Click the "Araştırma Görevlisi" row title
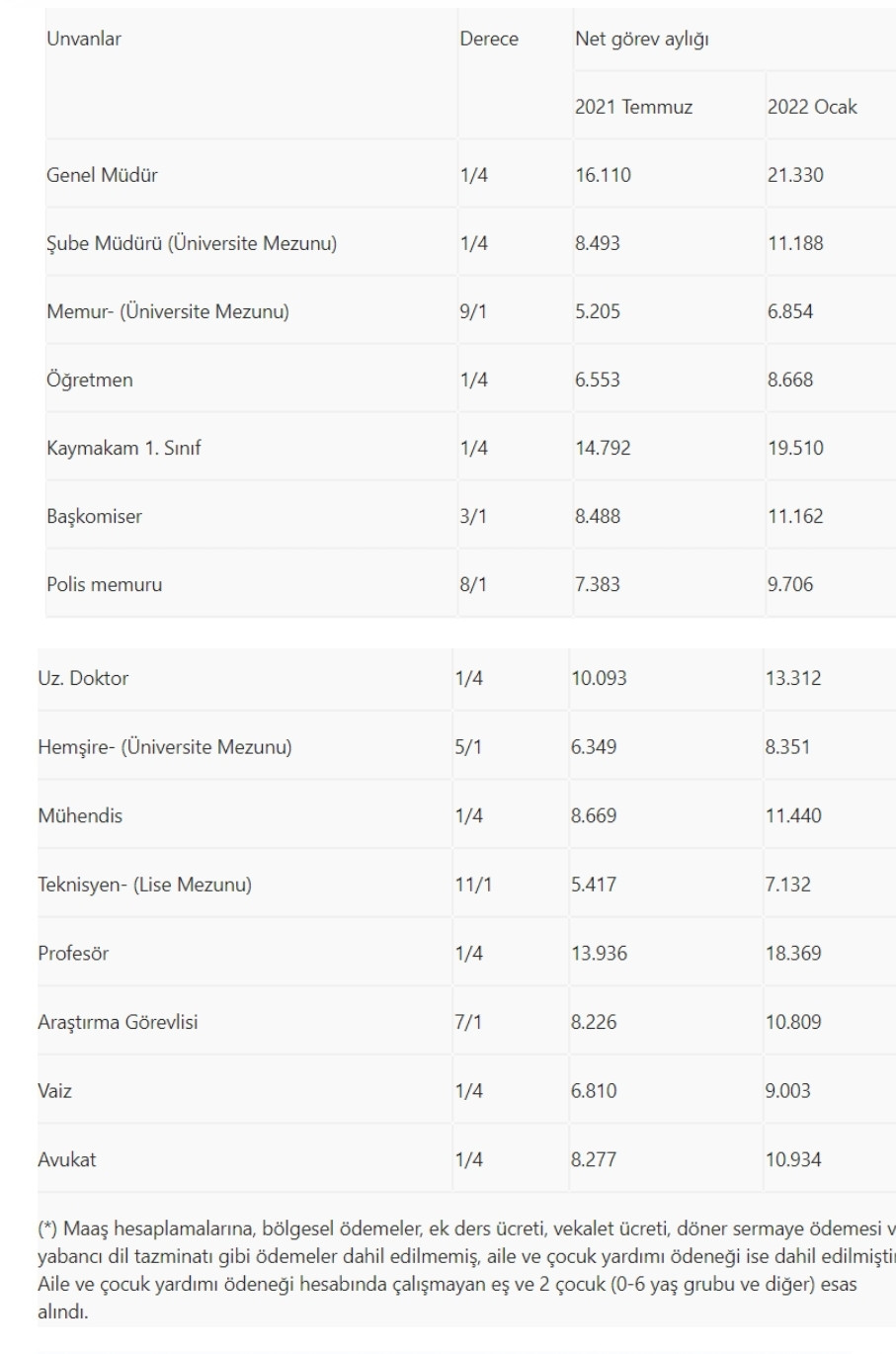The width and height of the screenshot is (896, 1354). [118, 1022]
